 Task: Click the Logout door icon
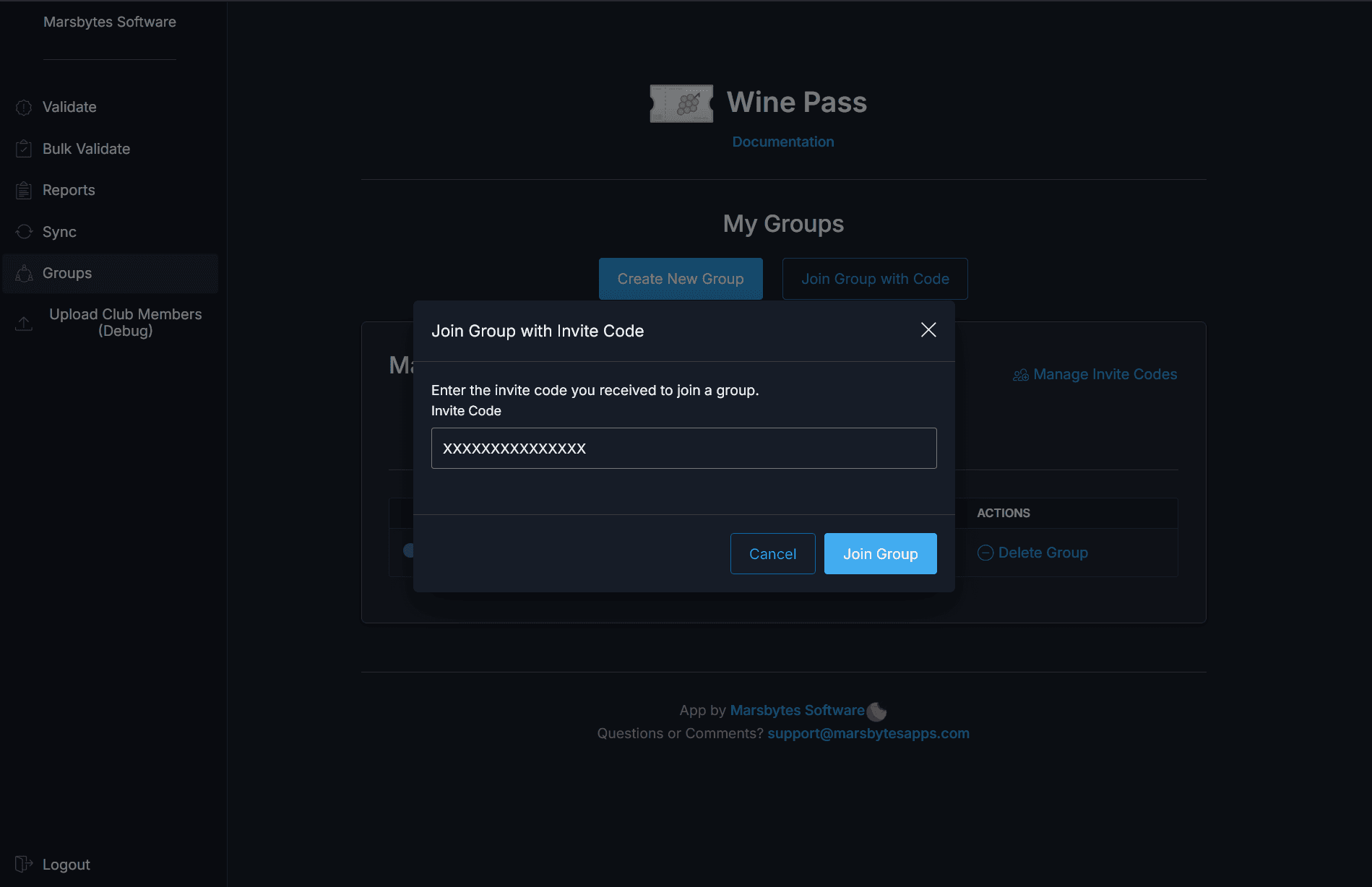[x=23, y=864]
